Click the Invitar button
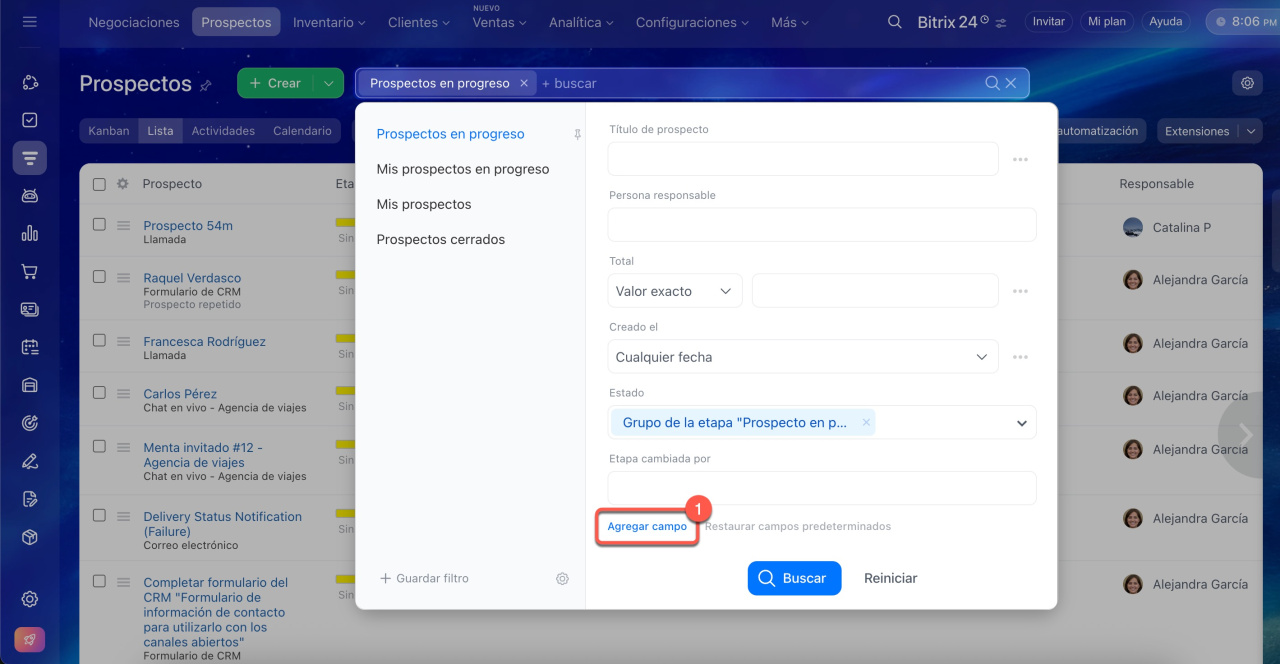Image resolution: width=1280 pixels, height=664 pixels. (1048, 21)
